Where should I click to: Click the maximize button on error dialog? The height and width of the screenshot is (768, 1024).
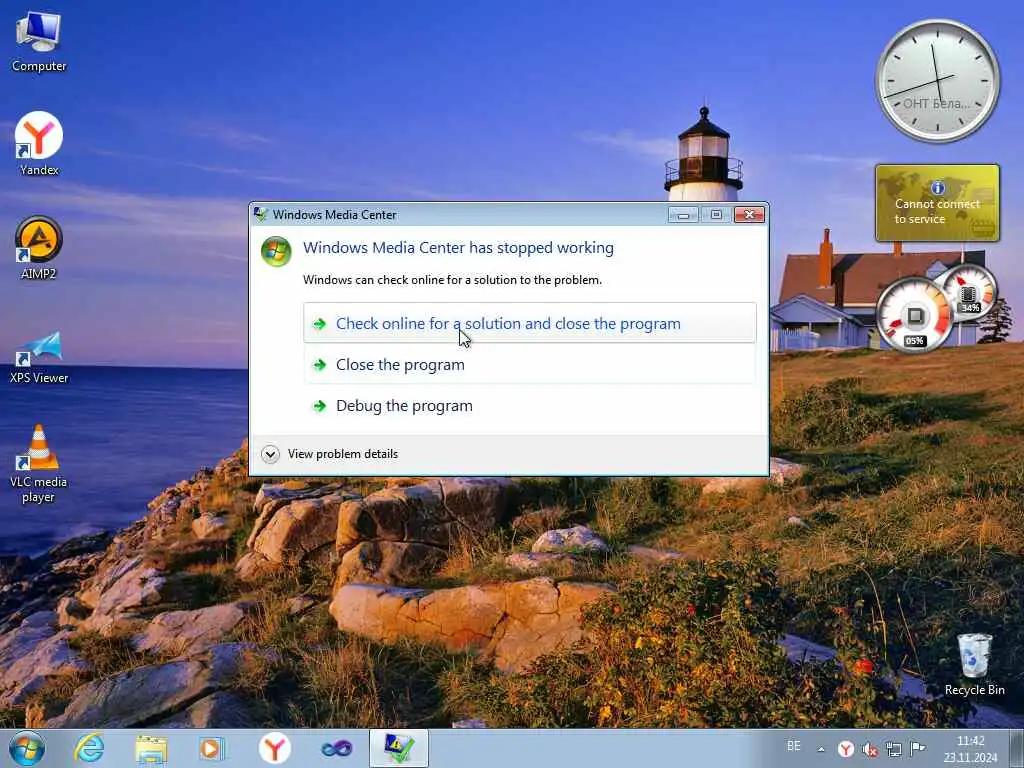[716, 214]
